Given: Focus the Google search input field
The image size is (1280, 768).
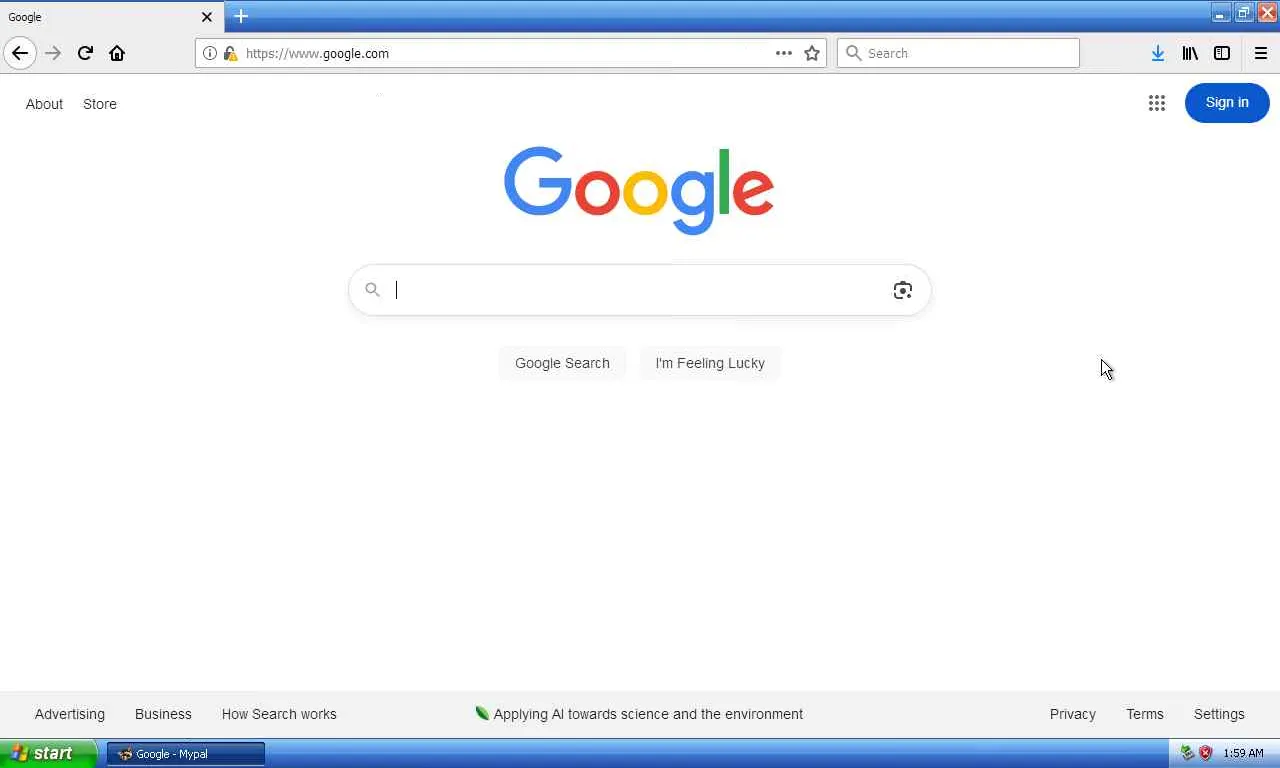Looking at the screenshot, I should (640, 290).
